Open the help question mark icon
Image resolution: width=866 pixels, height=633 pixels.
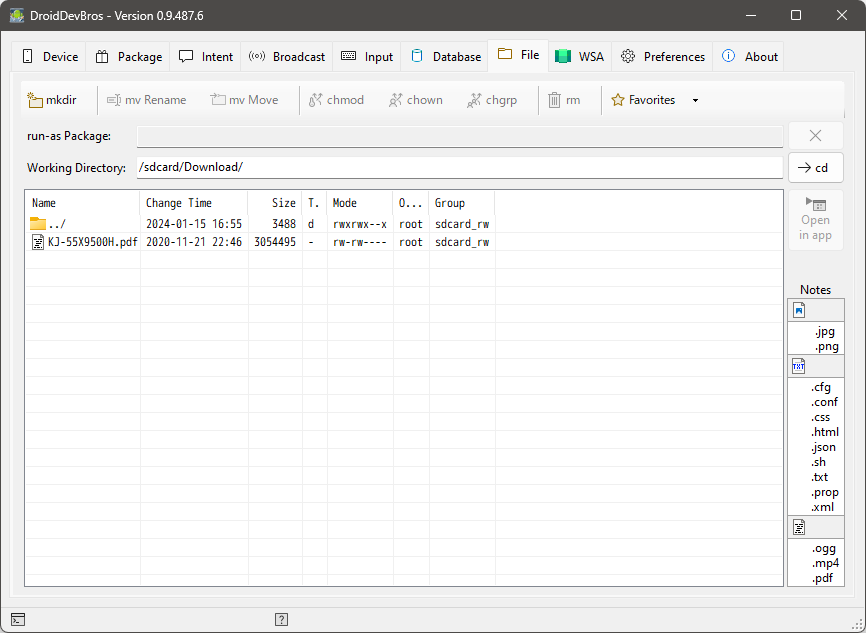click(281, 620)
